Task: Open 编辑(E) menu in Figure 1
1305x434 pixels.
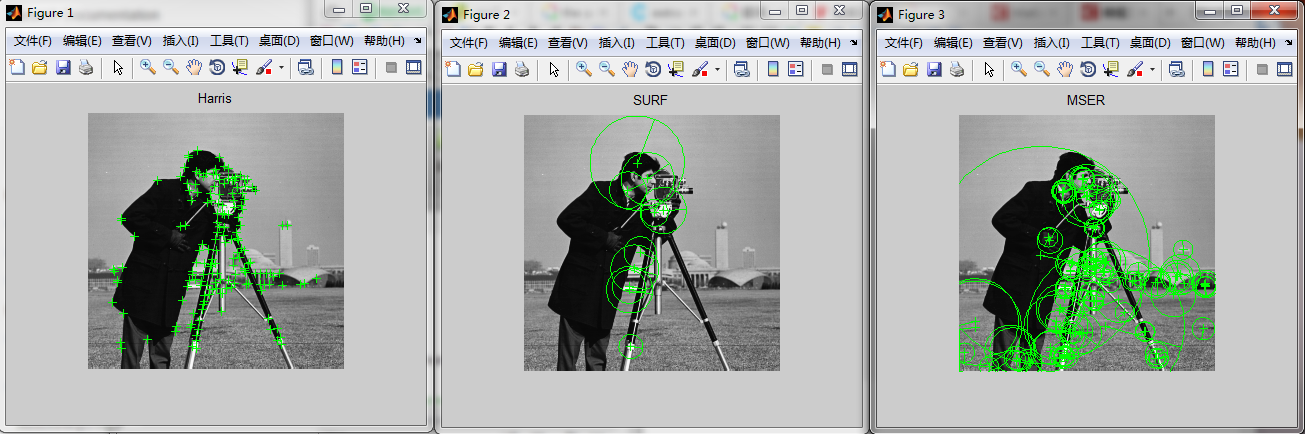Action: pyautogui.click(x=82, y=41)
